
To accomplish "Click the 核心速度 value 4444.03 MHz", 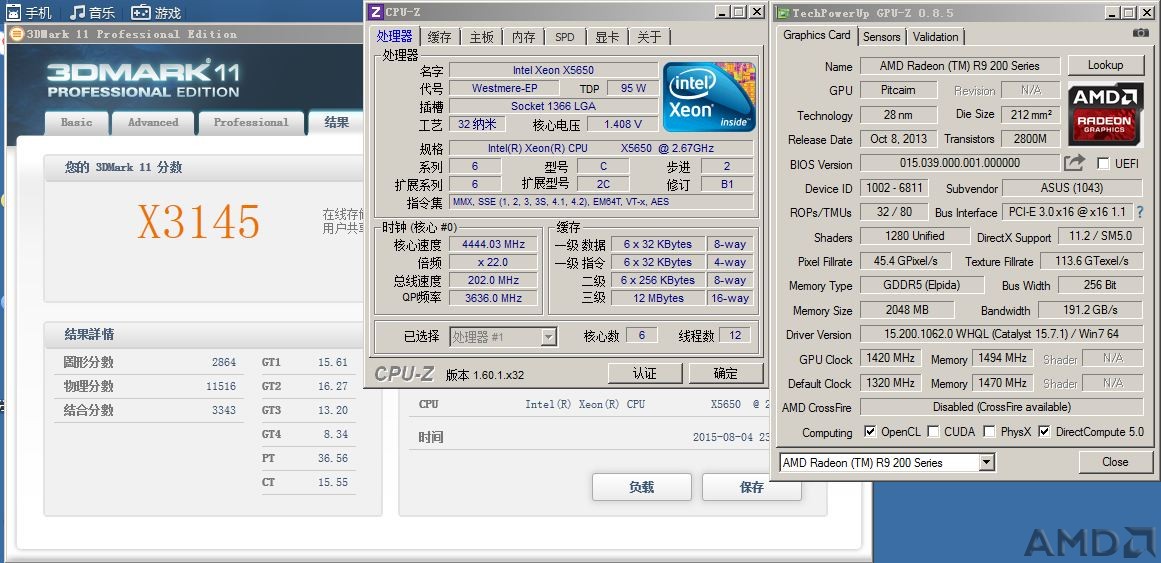I will (492, 244).
